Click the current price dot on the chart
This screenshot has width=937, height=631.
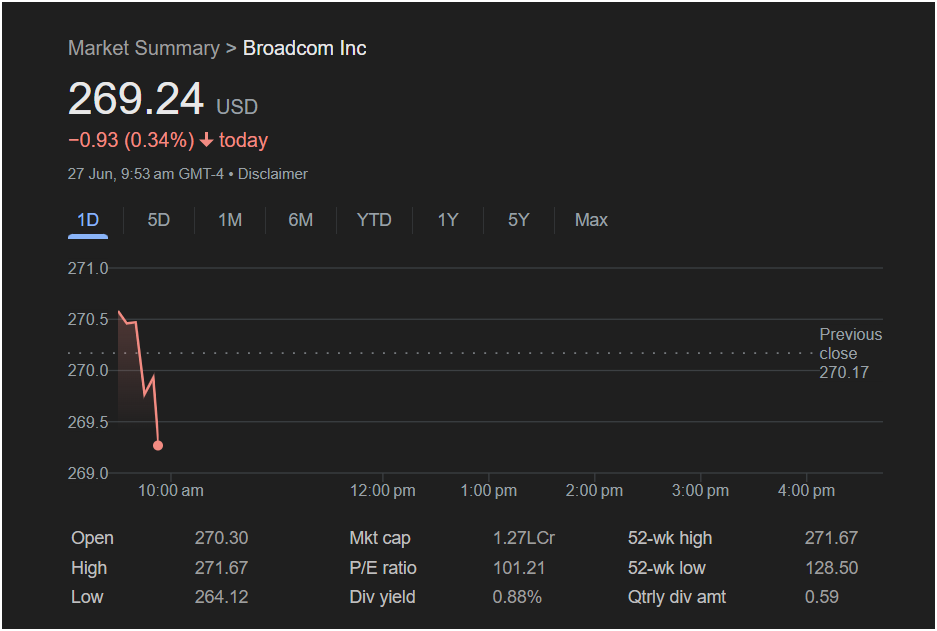158,445
